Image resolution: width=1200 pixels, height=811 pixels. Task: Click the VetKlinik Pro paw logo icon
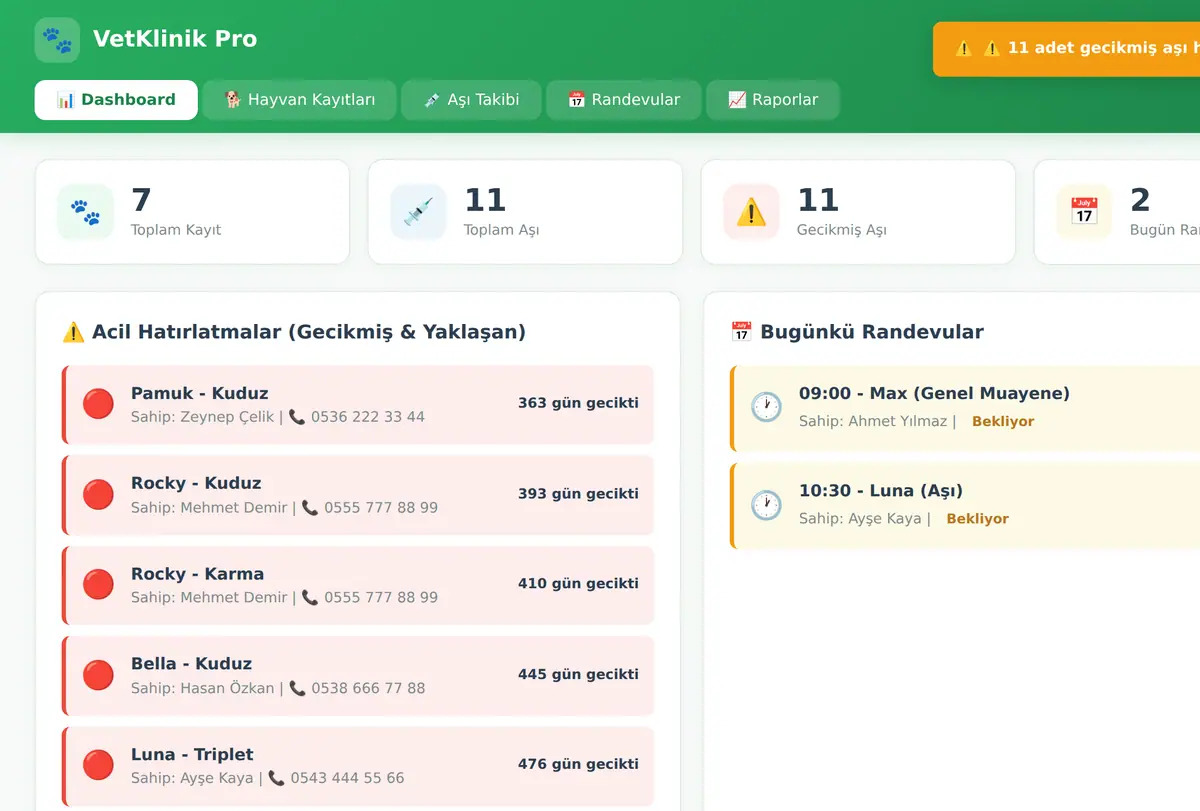(x=57, y=40)
